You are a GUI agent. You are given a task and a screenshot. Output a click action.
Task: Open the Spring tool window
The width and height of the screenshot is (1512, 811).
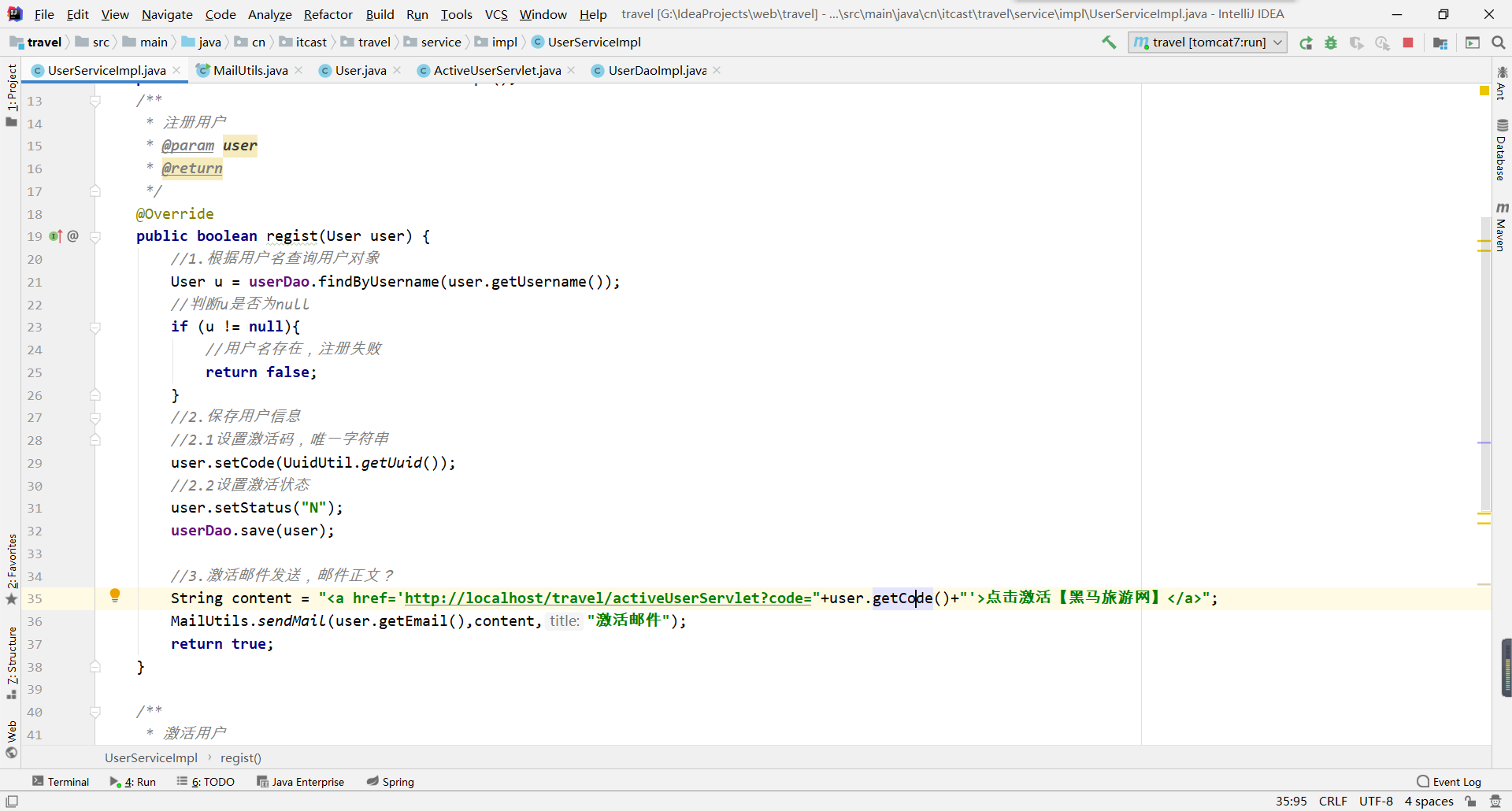pyautogui.click(x=390, y=782)
